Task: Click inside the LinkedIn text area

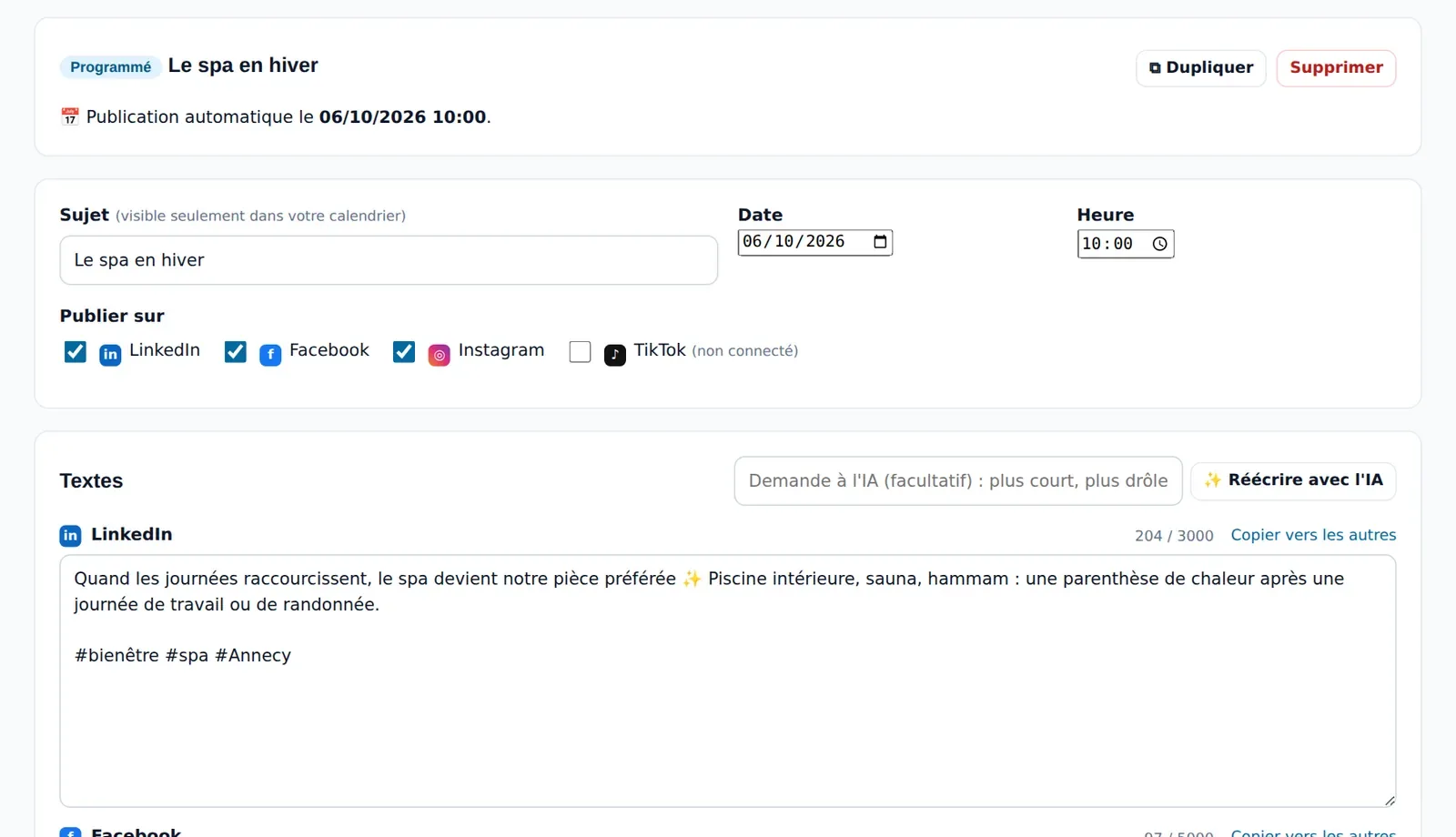Action: point(728,681)
